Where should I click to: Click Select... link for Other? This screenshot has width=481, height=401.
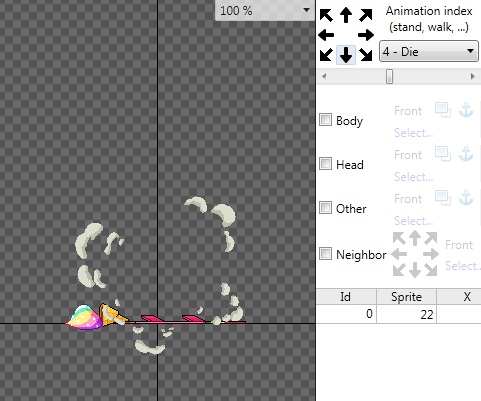tap(414, 221)
